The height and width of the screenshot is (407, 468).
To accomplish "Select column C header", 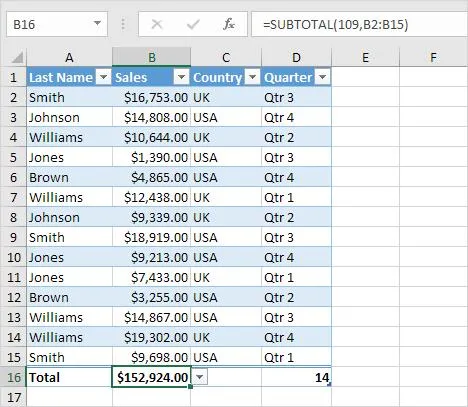I will coord(226,57).
